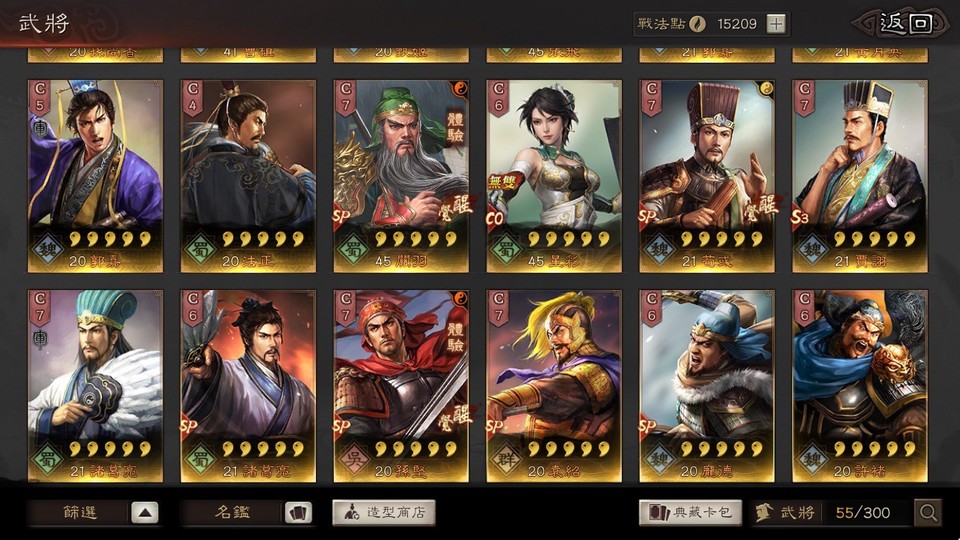
Task: Open the 篩選 filter menu label
Action: 80,512
